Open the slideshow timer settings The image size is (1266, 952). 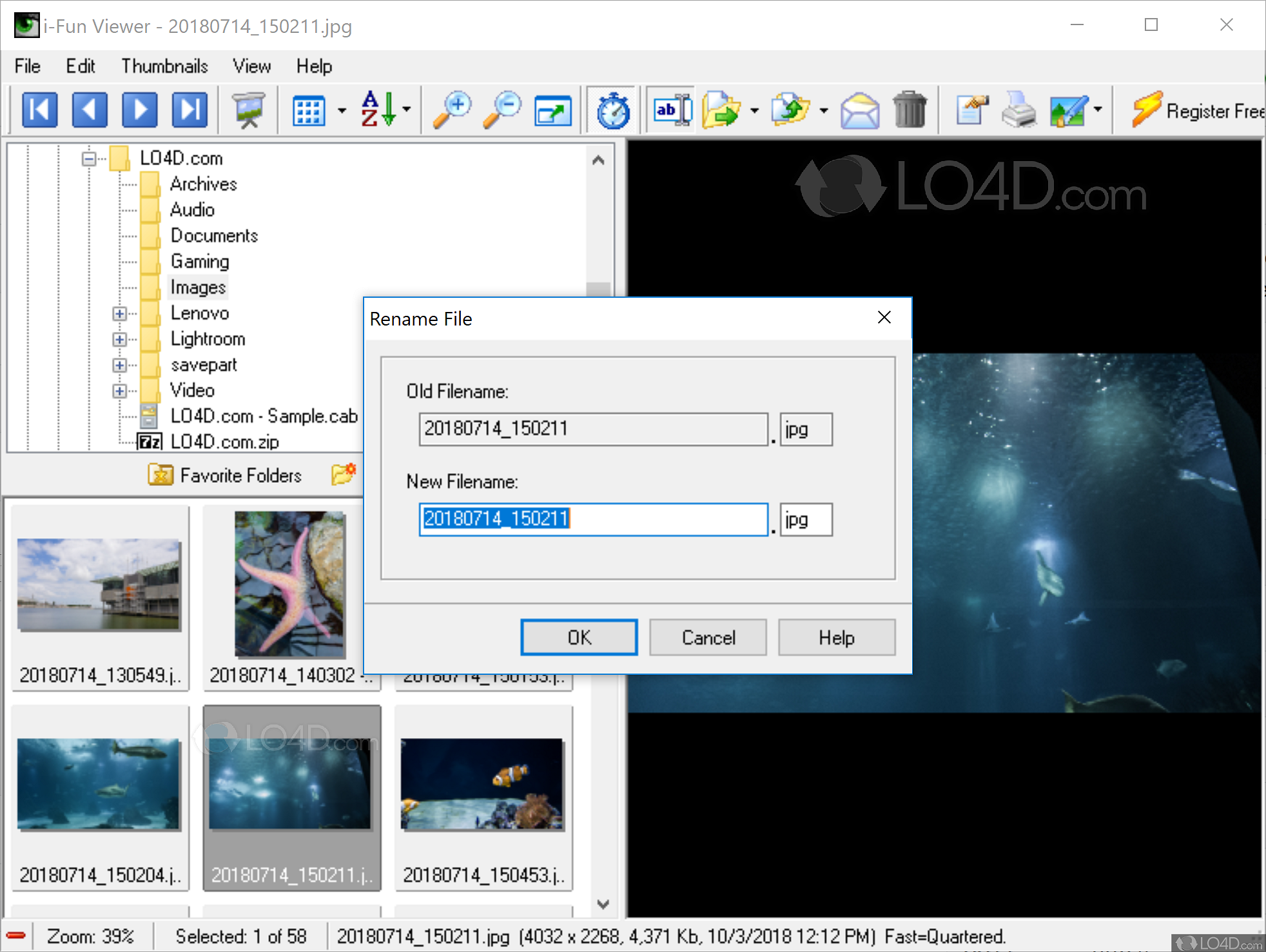(612, 110)
